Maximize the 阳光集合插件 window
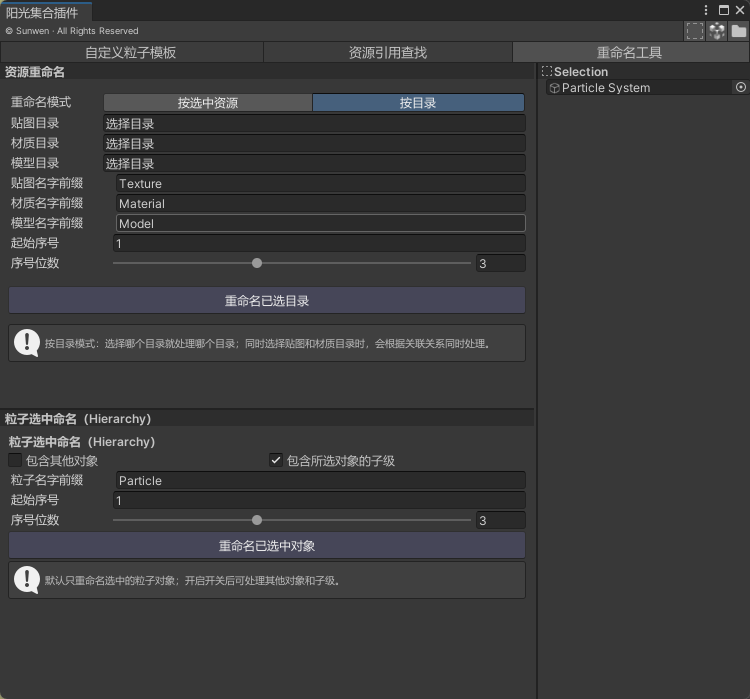Image resolution: width=750 pixels, height=699 pixels. coord(724,10)
